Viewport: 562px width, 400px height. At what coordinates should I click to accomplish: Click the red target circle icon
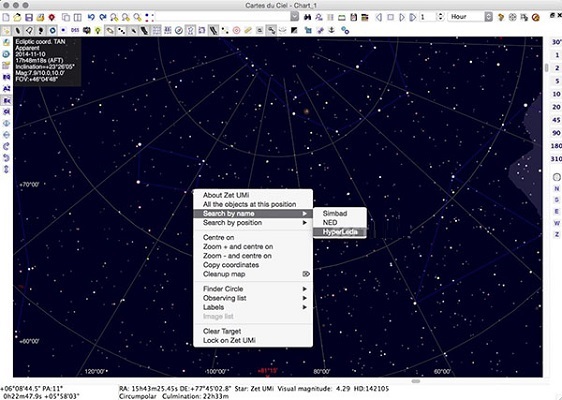click(236, 30)
